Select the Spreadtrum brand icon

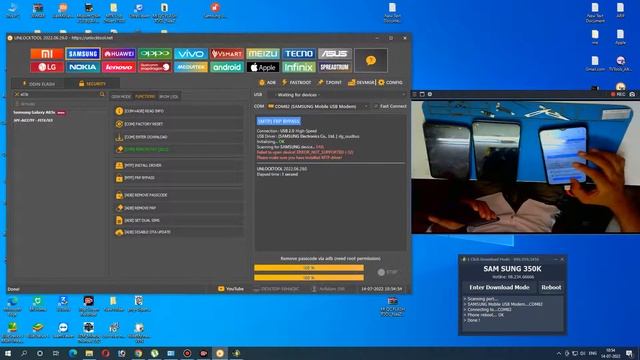point(334,67)
